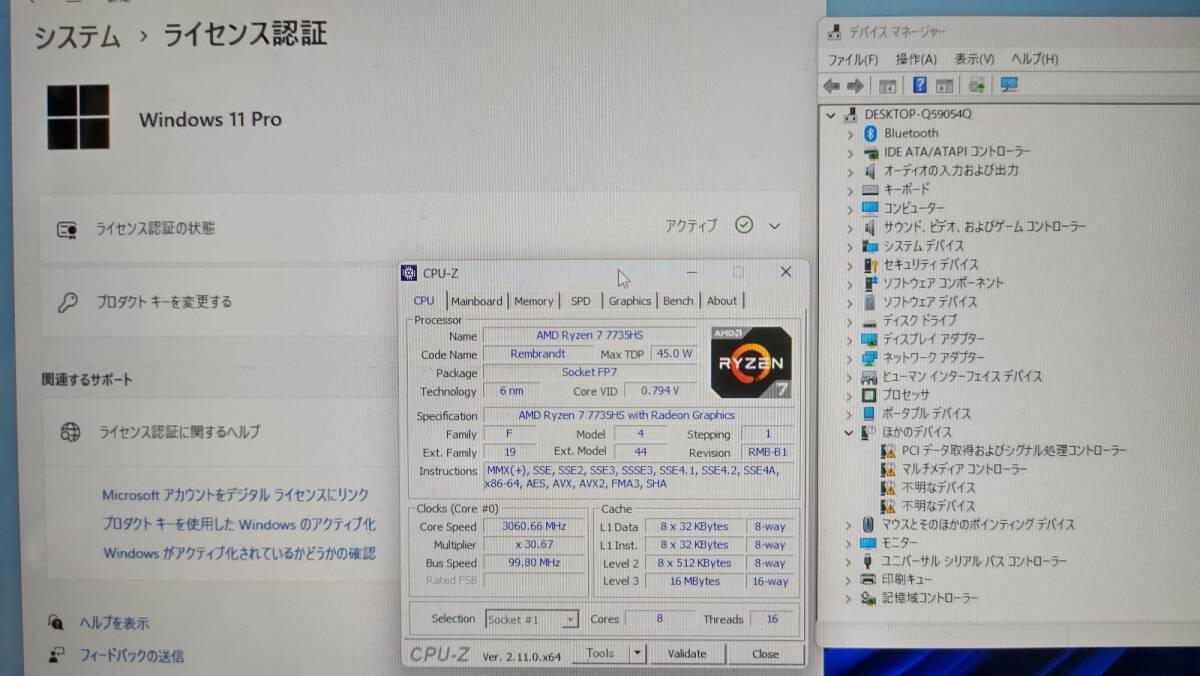Click the キーボード category keyboard icon
Viewport: 1200px width, 676px height.
(x=870, y=189)
